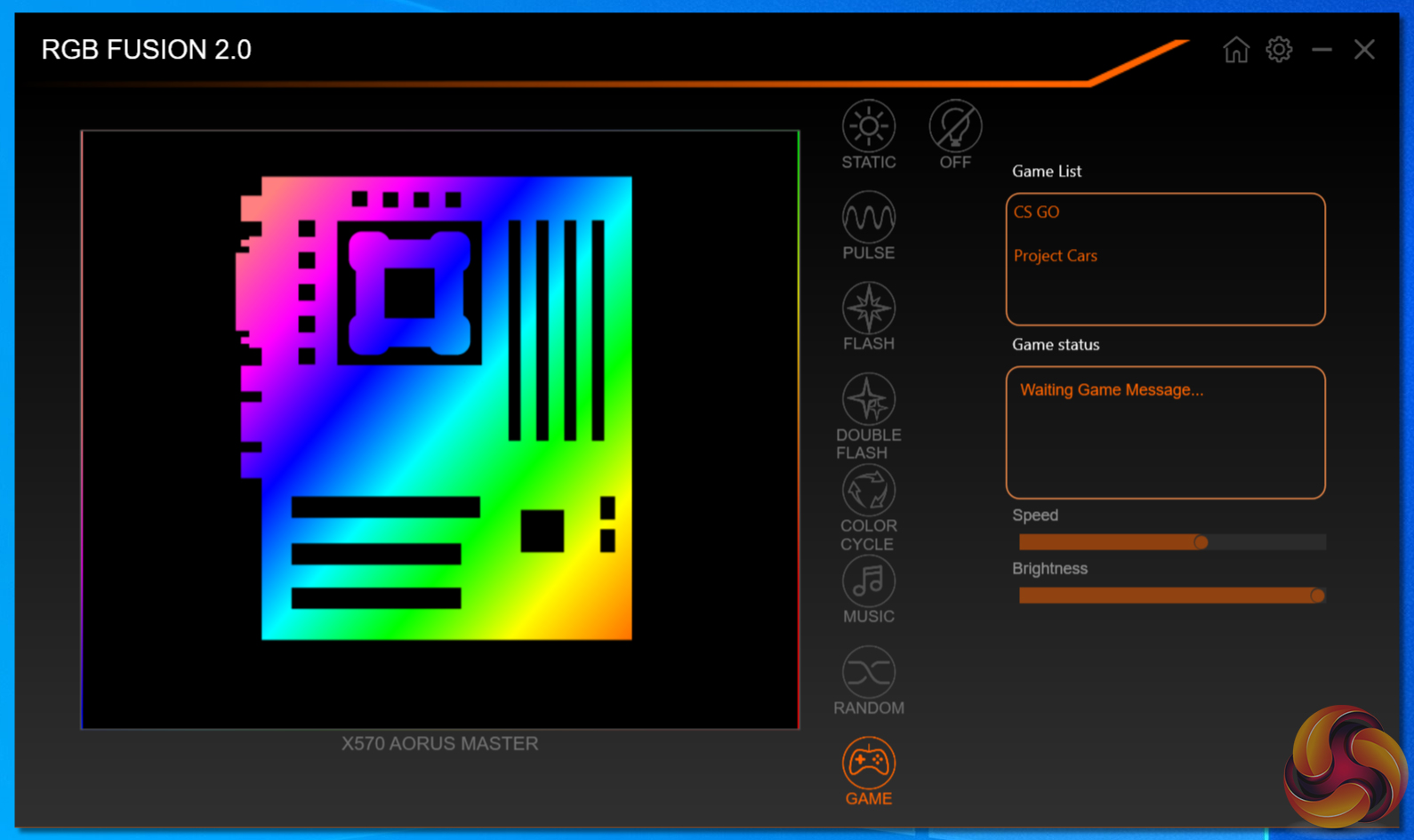Select CS GO in the Game List
1414x840 pixels.
pyautogui.click(x=1037, y=212)
